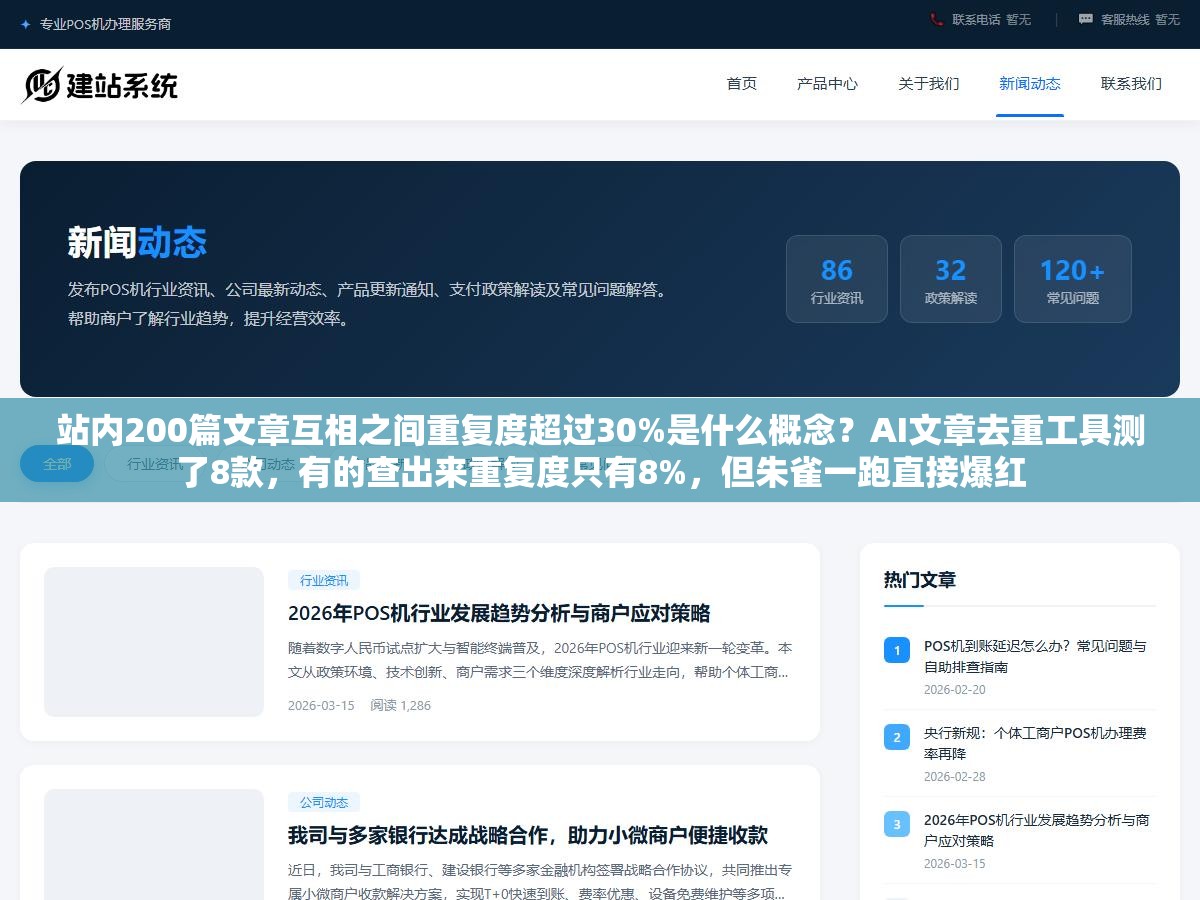The width and height of the screenshot is (1200, 900).
Task: Click the 建站系统 logo text
Action: click(122, 86)
